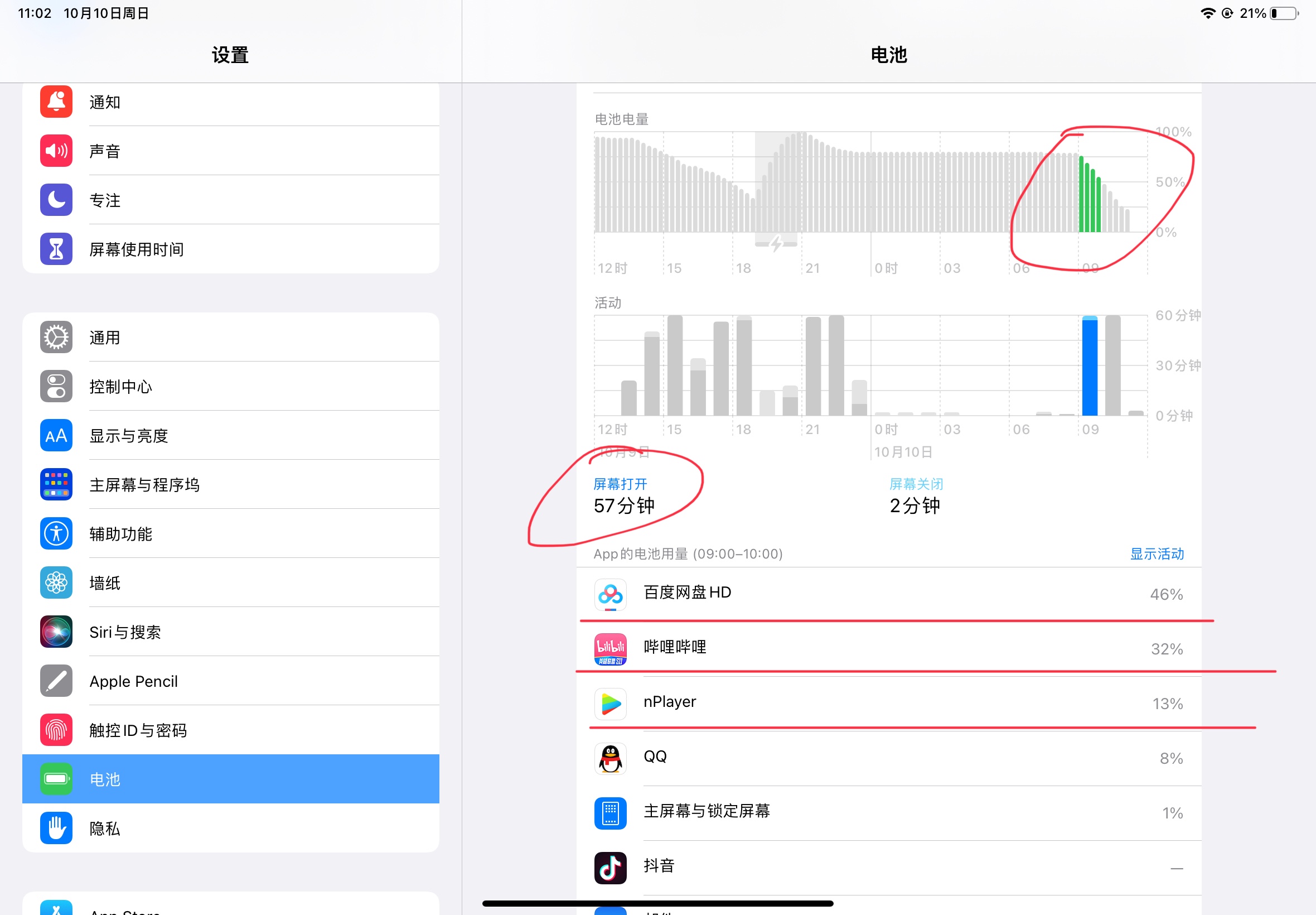This screenshot has width=1316, height=915.
Task: Open Apple Pencil settings
Action: click(231, 680)
